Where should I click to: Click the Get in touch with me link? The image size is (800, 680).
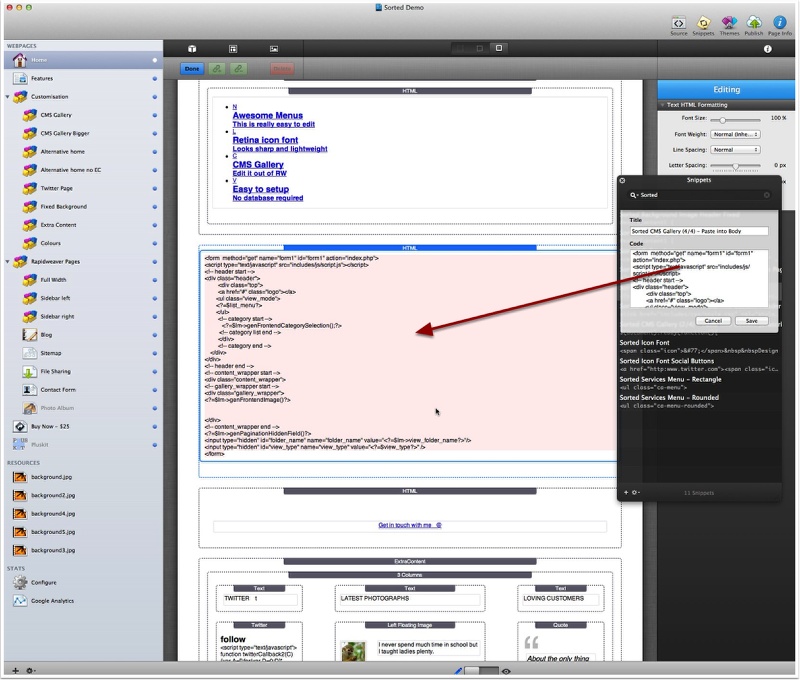410,525
